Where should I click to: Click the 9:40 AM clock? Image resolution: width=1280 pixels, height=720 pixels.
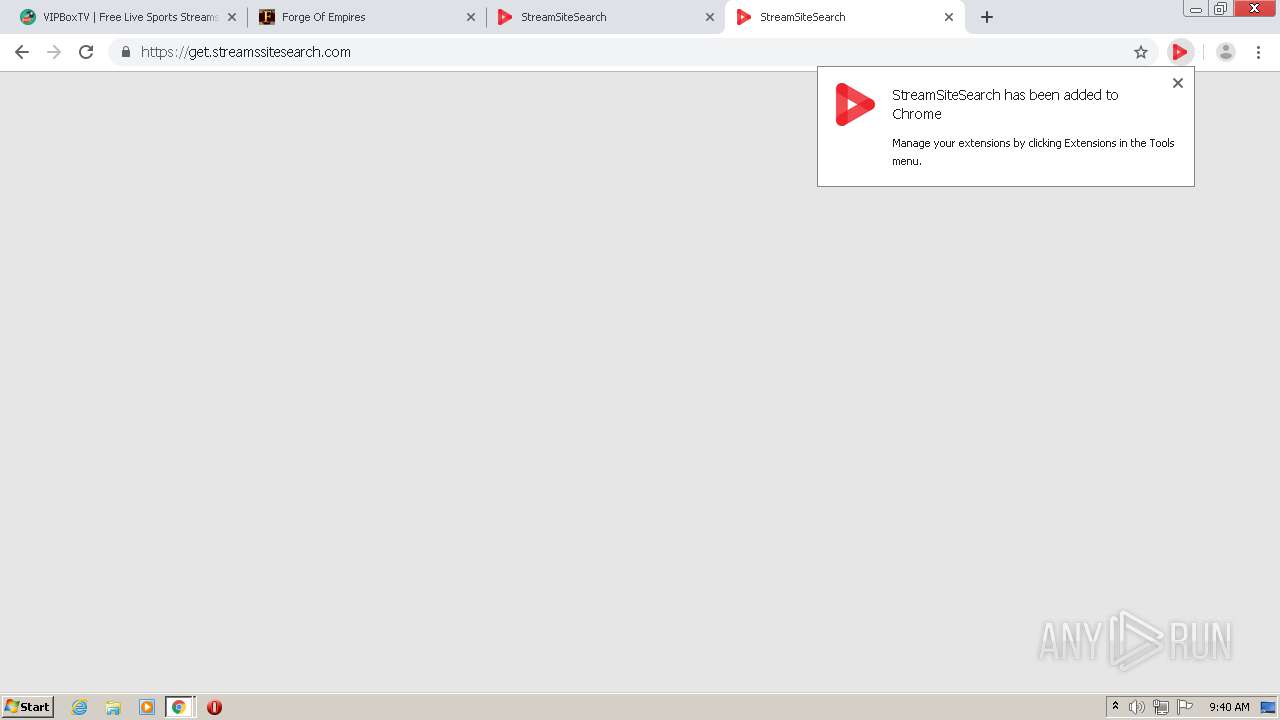pos(1229,707)
